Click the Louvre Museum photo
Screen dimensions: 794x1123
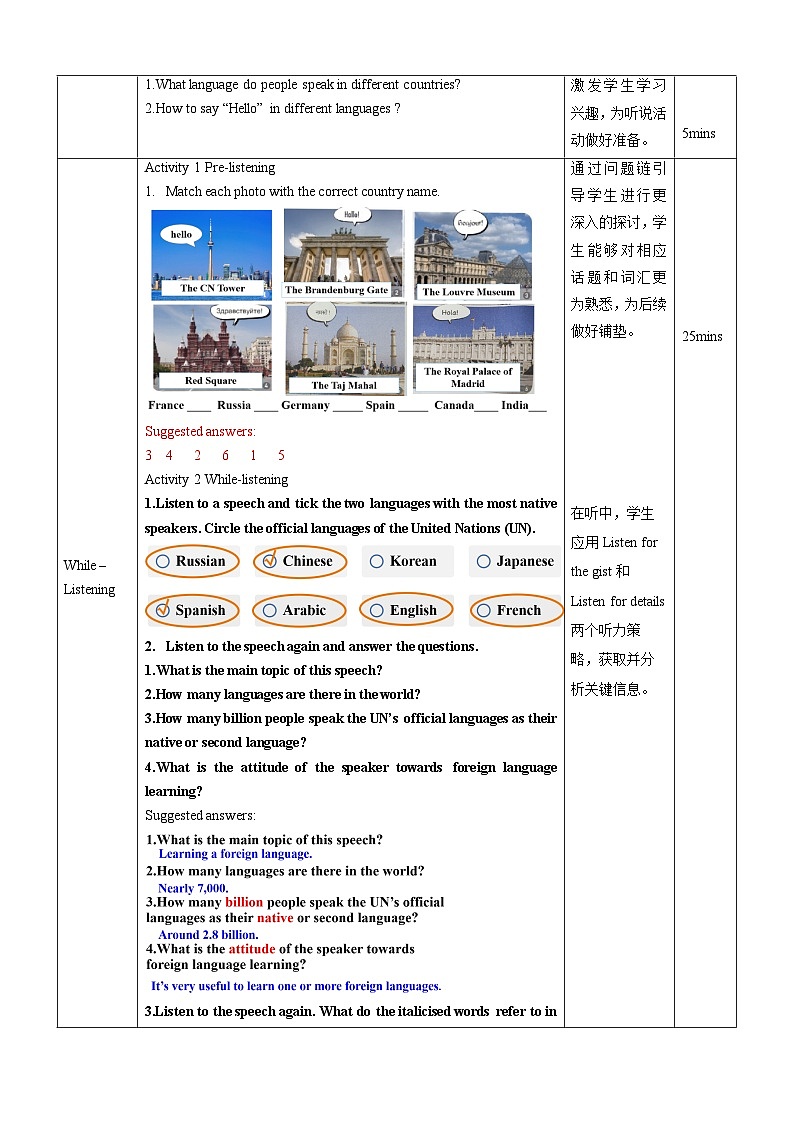click(x=473, y=256)
